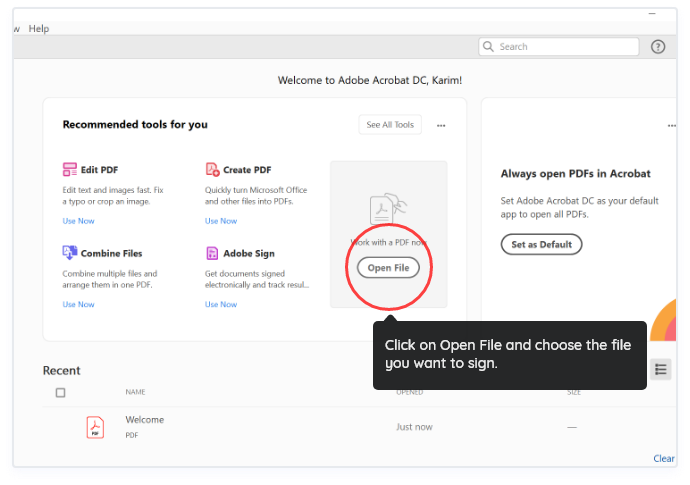Click Use Now under Edit PDF
This screenshot has width=690, height=485.
coord(78,221)
